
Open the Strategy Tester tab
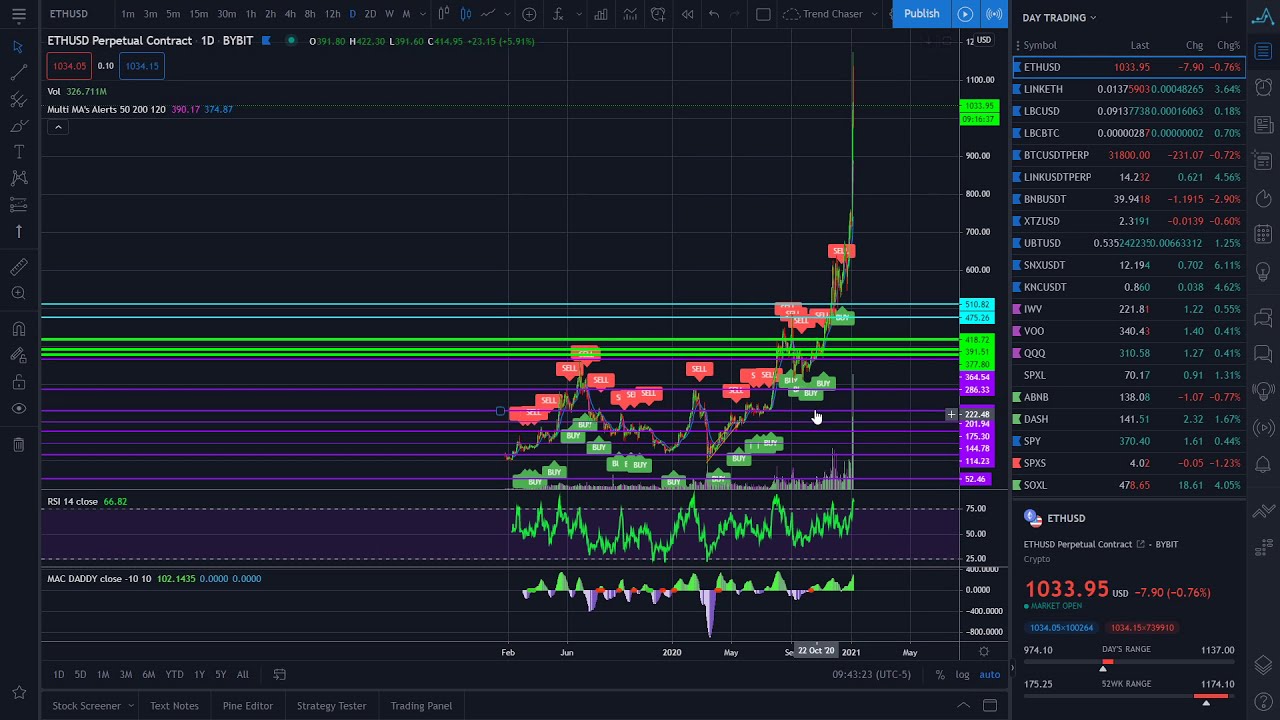tap(331, 706)
